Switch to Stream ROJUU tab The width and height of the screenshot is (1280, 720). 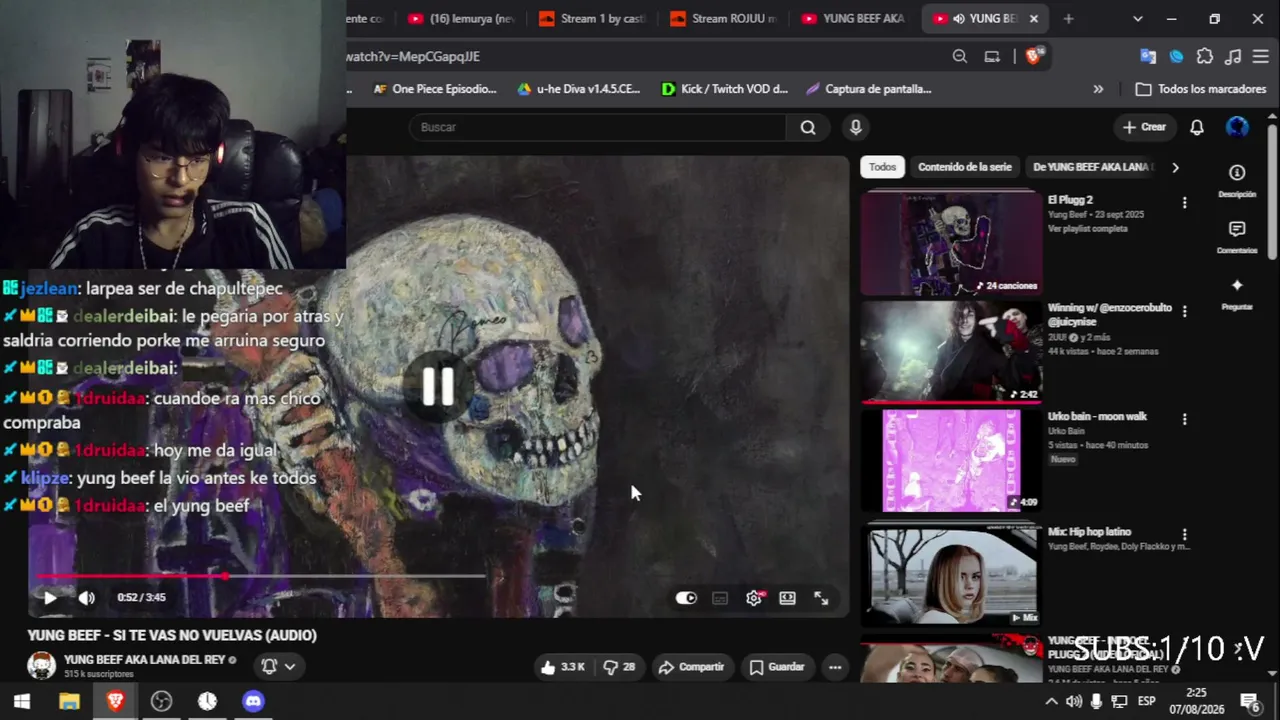point(723,18)
